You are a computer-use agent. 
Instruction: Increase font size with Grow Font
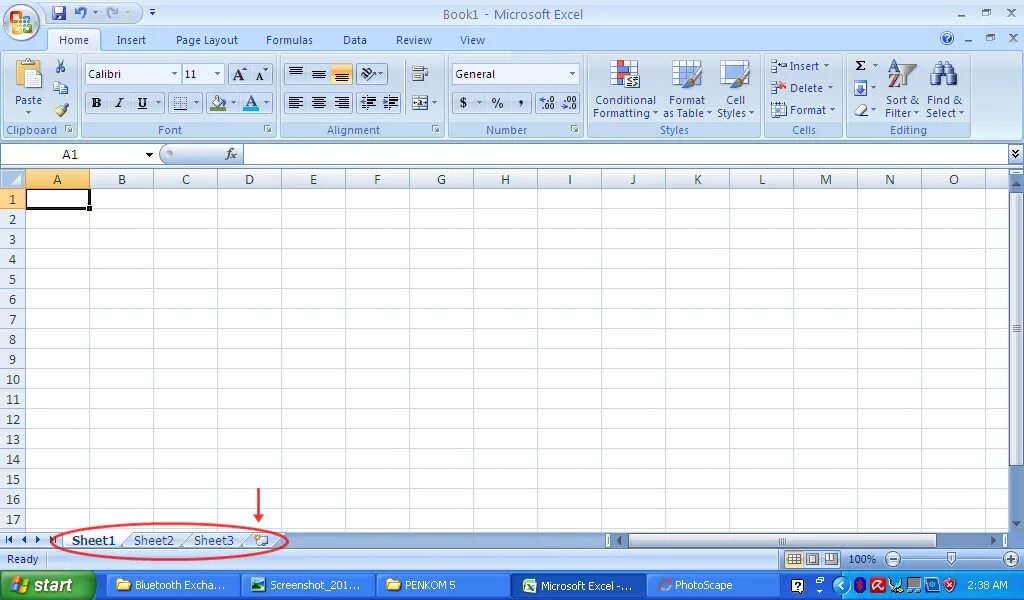[239, 74]
